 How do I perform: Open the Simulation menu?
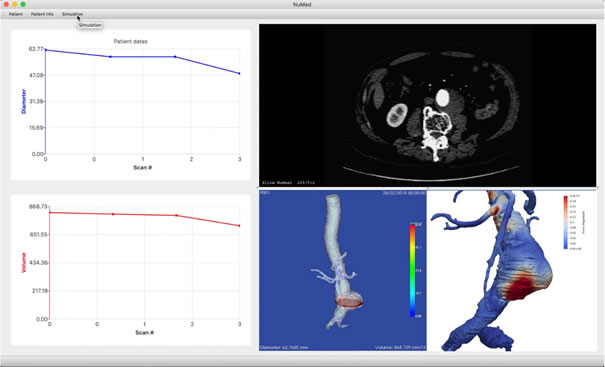pos(72,14)
